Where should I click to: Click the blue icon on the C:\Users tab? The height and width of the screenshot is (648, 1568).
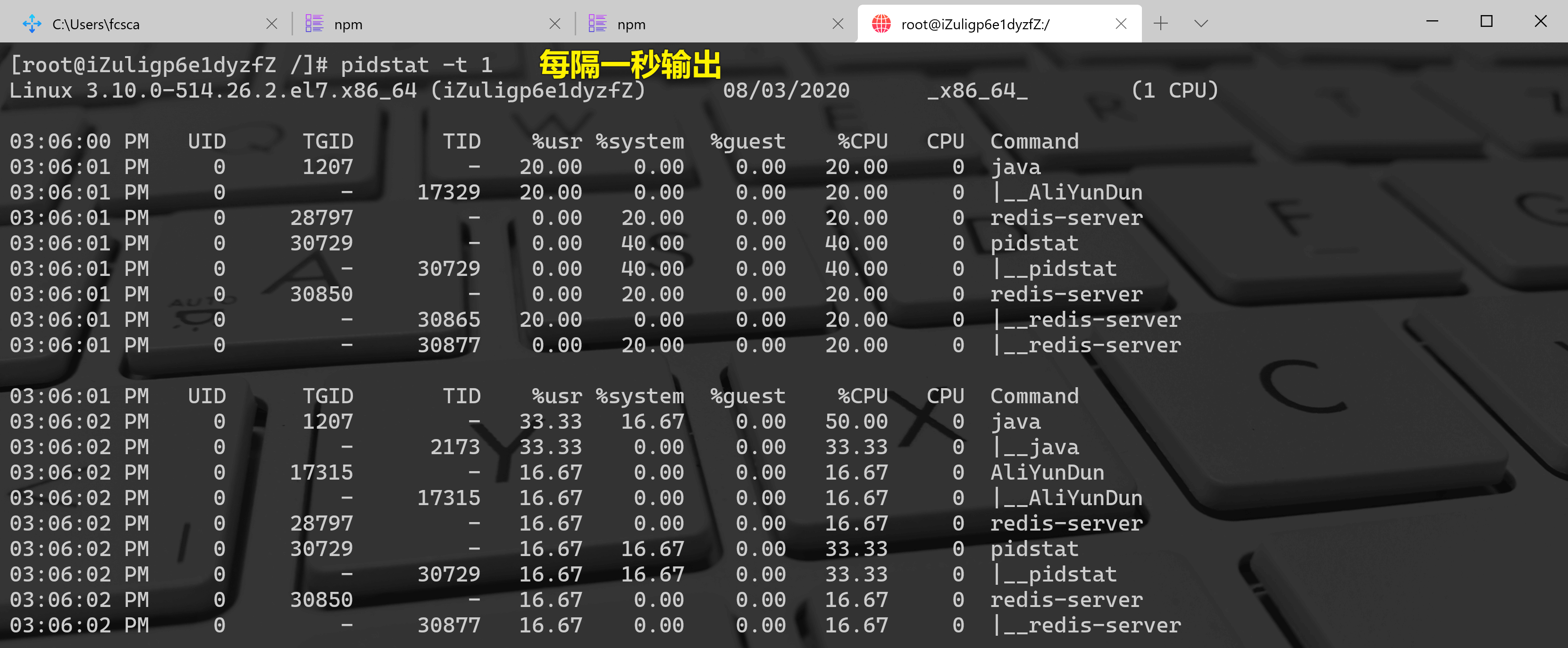32,24
